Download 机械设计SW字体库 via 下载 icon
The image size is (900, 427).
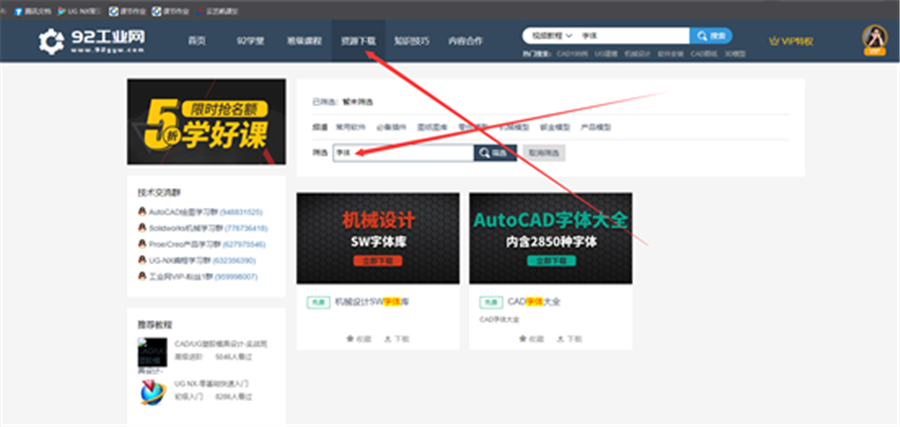tap(396, 339)
